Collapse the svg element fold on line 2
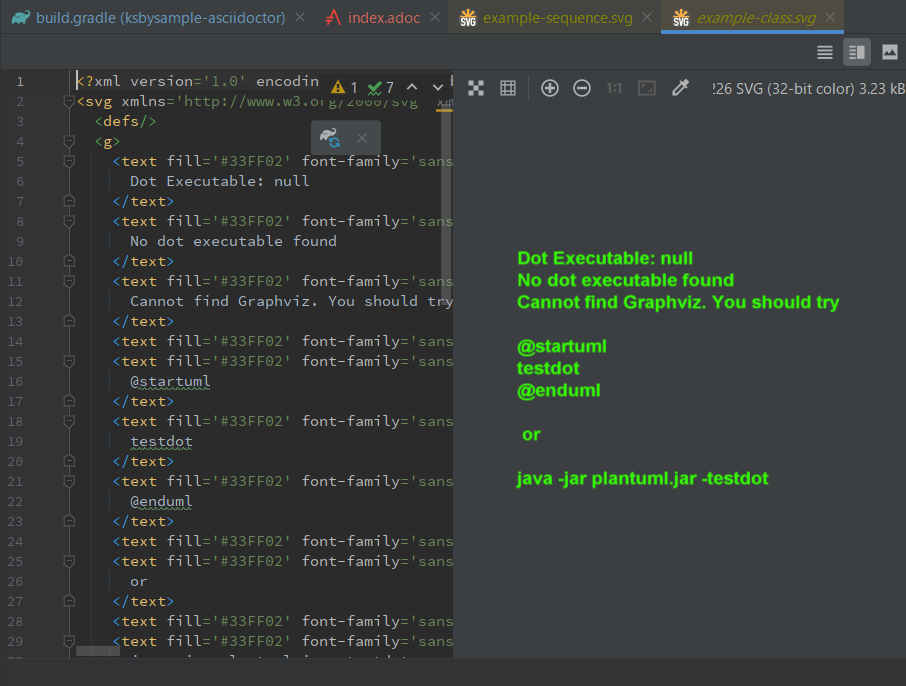This screenshot has height=686, width=906. pyautogui.click(x=69, y=102)
